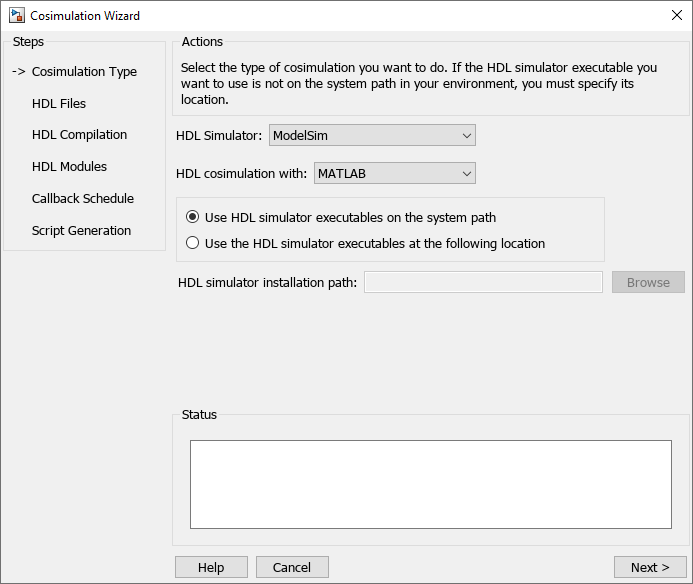Select 'Use HDL simulator executables on the system path'
This screenshot has width=693, height=584.
click(341, 217)
